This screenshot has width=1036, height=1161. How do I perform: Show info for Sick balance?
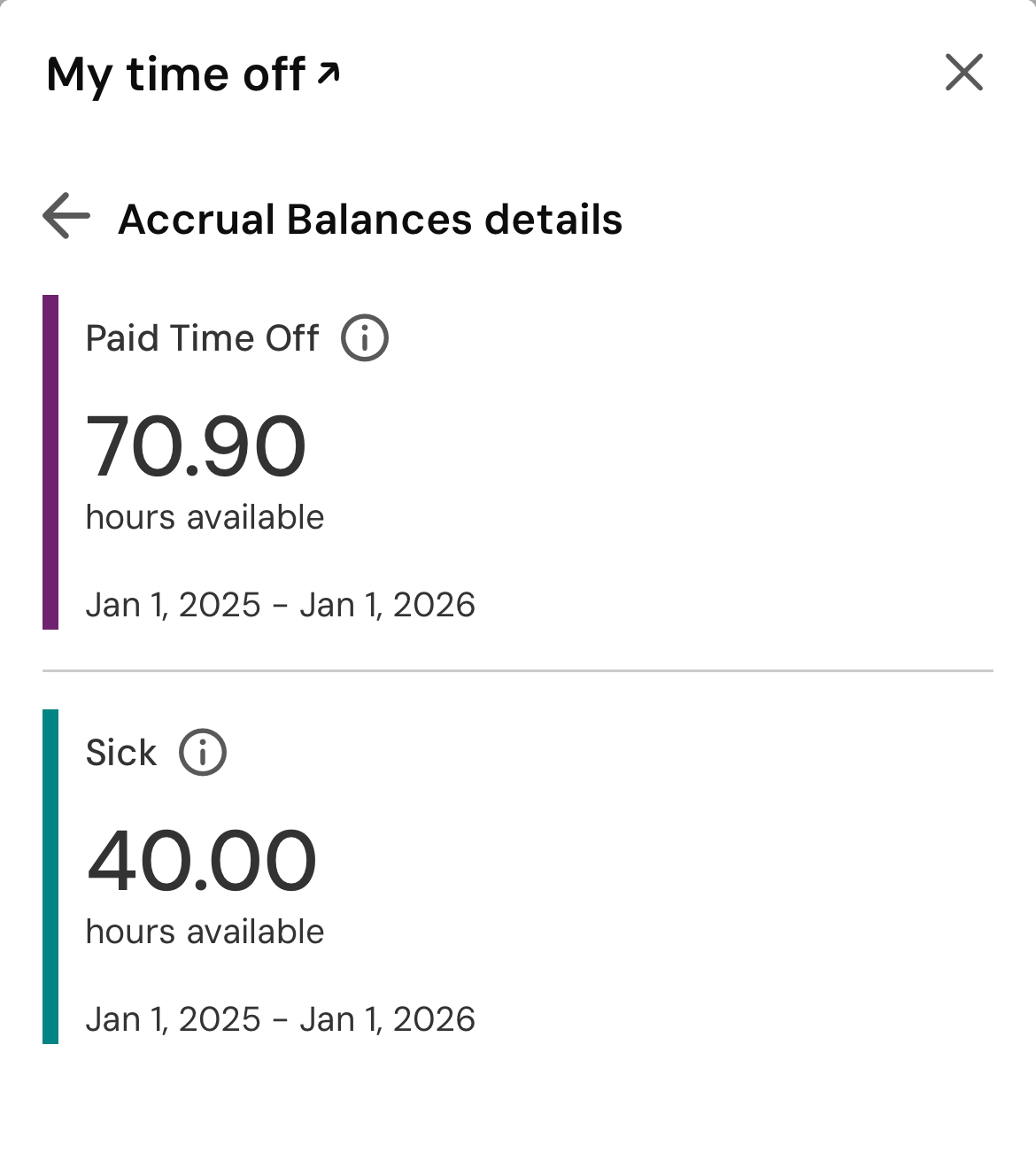tap(203, 753)
